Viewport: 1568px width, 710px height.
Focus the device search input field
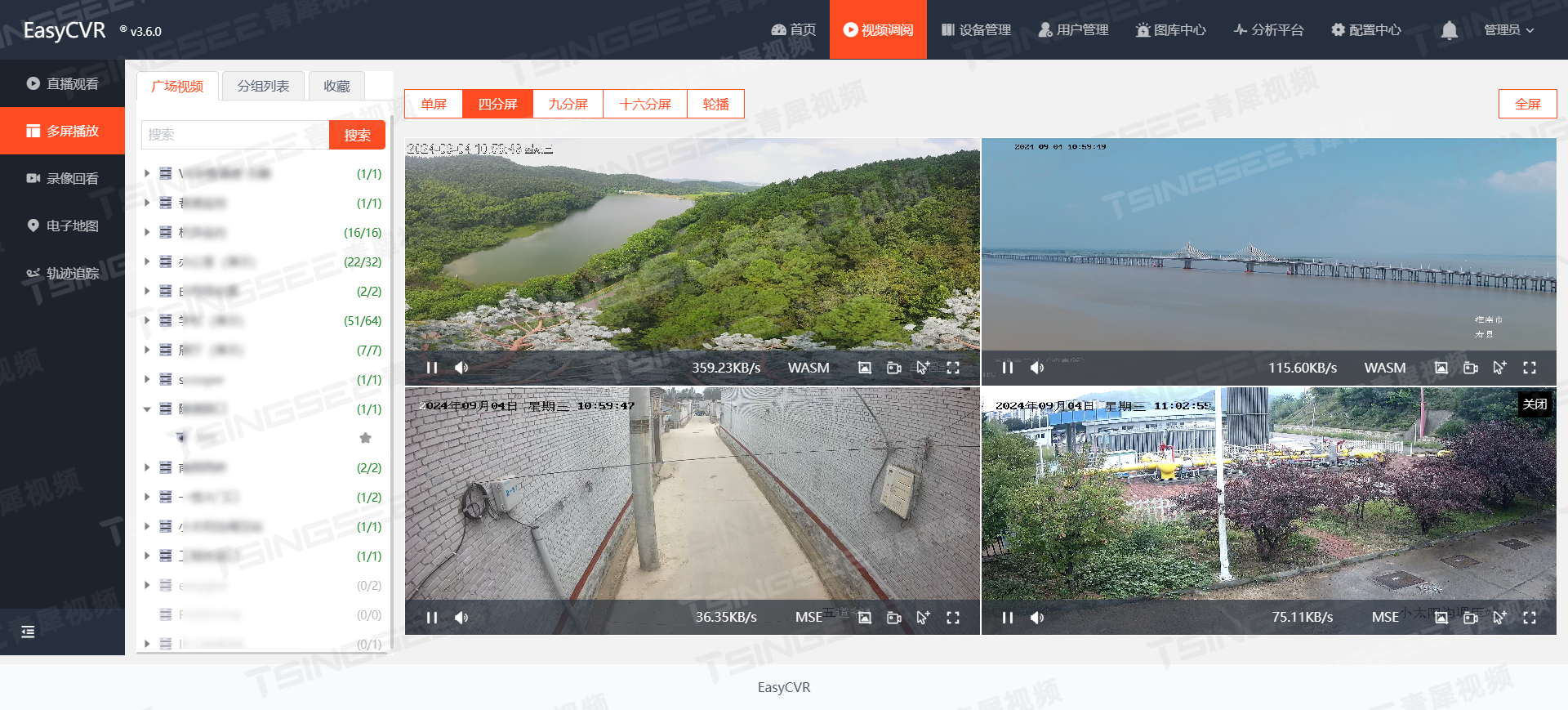click(235, 135)
